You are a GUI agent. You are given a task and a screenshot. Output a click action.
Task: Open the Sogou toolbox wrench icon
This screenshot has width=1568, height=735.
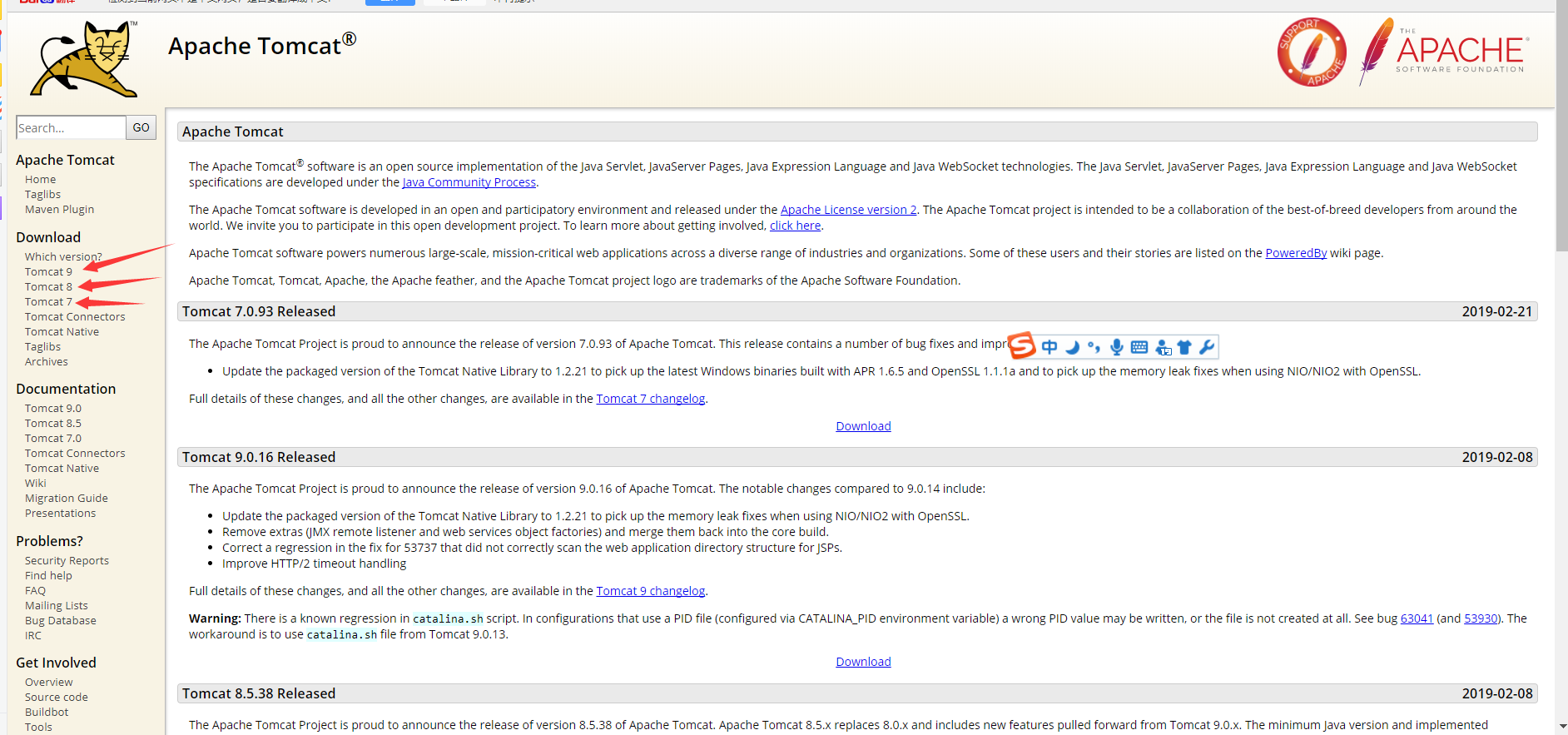click(1206, 347)
